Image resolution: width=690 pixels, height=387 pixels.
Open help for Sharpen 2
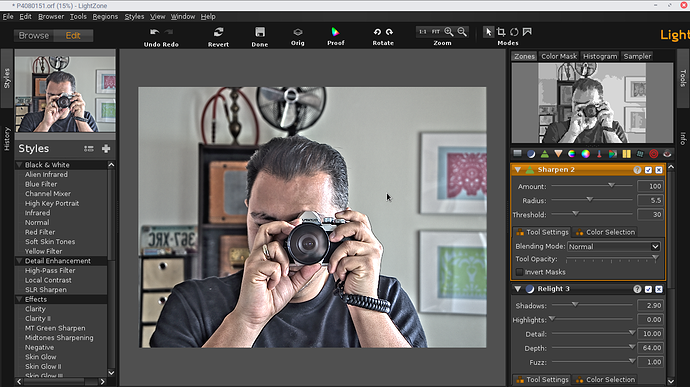637,170
